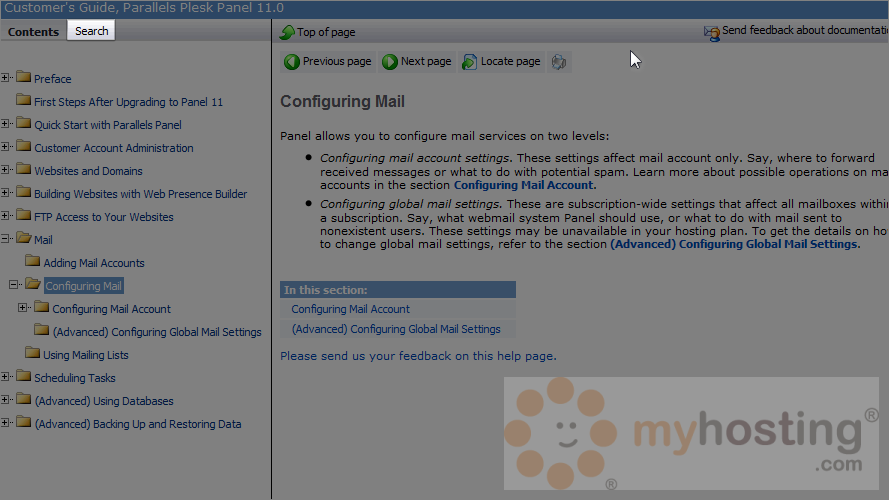Click folder icon for First Steps After Upgrading

click(23, 100)
